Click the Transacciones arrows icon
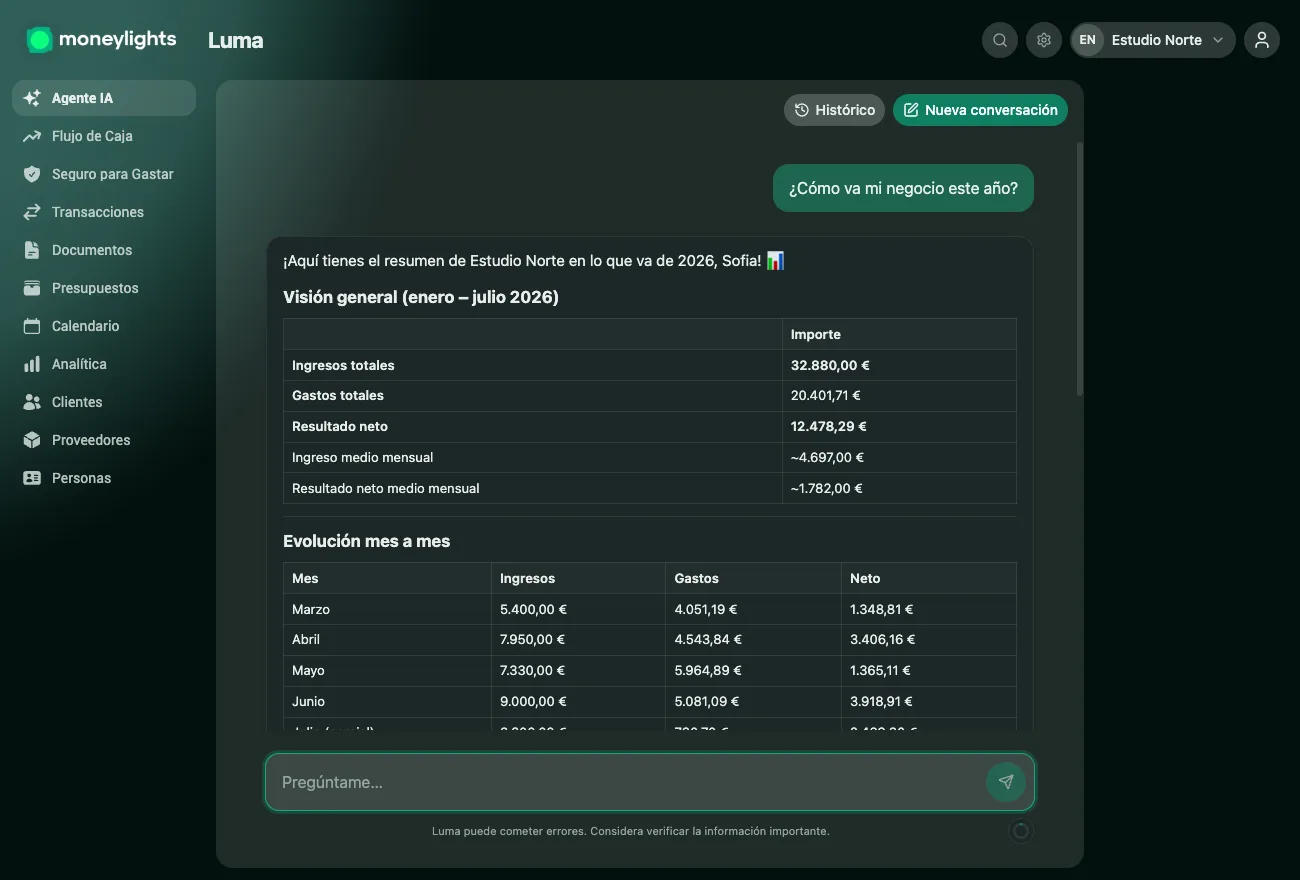The image size is (1300, 880). pyautogui.click(x=32, y=212)
